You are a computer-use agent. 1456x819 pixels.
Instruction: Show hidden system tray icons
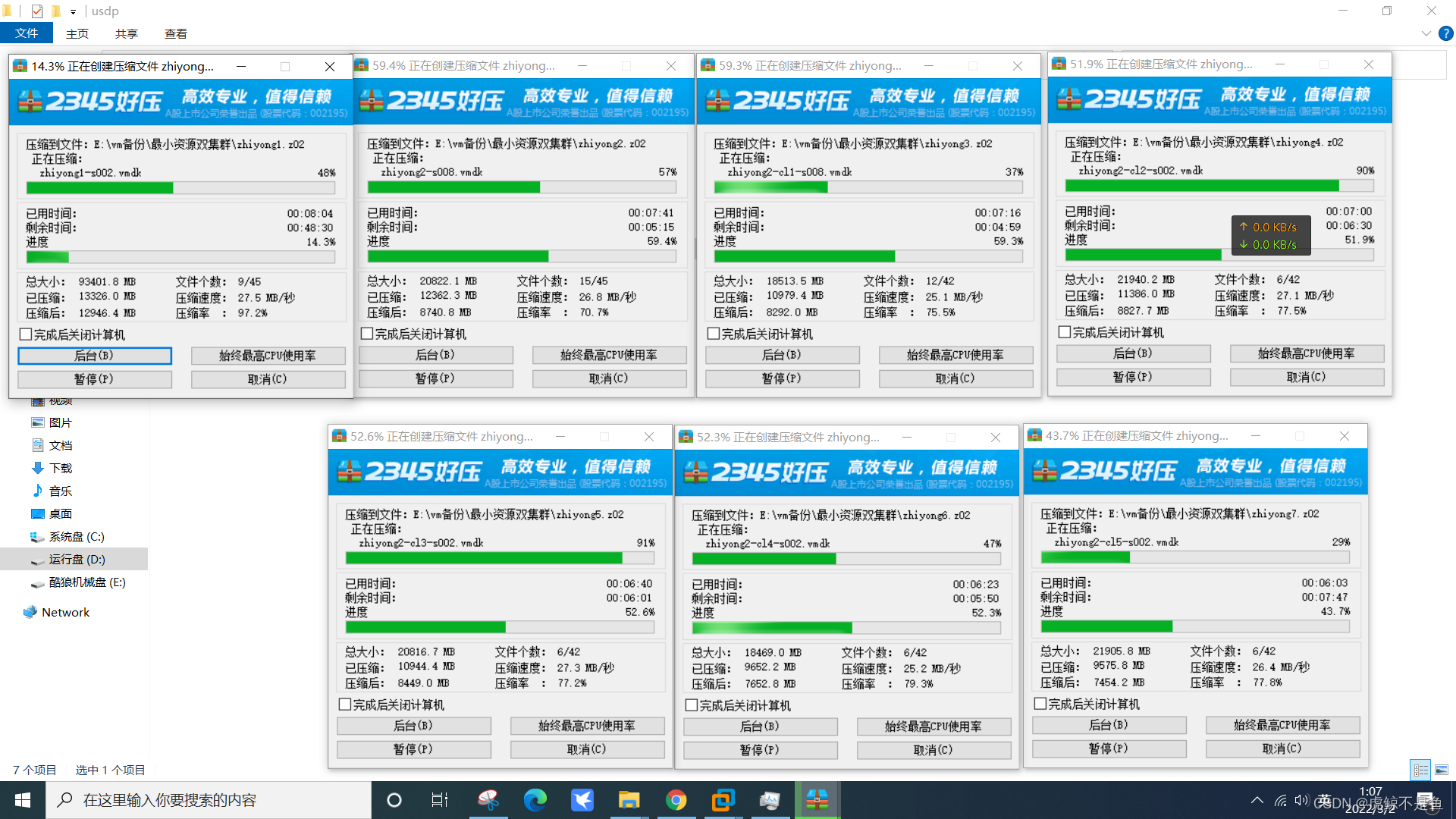(1257, 800)
